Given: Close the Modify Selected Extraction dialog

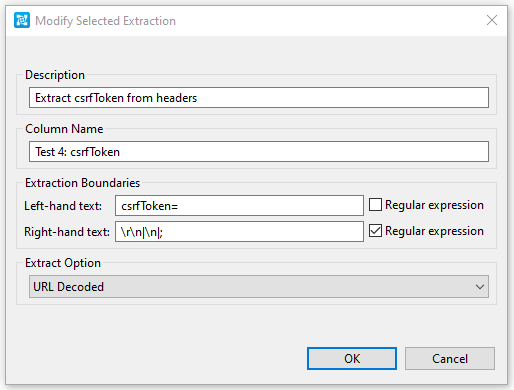Looking at the screenshot, I should (x=492, y=20).
